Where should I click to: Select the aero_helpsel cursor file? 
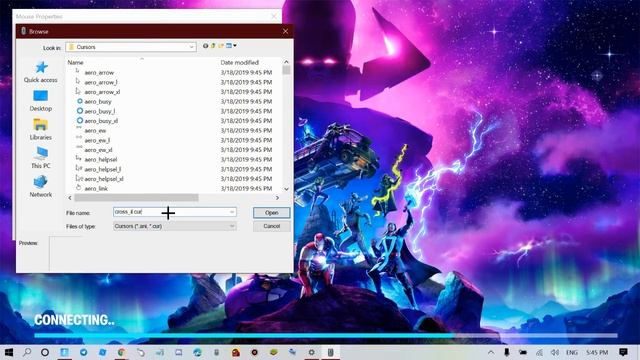tap(101, 160)
